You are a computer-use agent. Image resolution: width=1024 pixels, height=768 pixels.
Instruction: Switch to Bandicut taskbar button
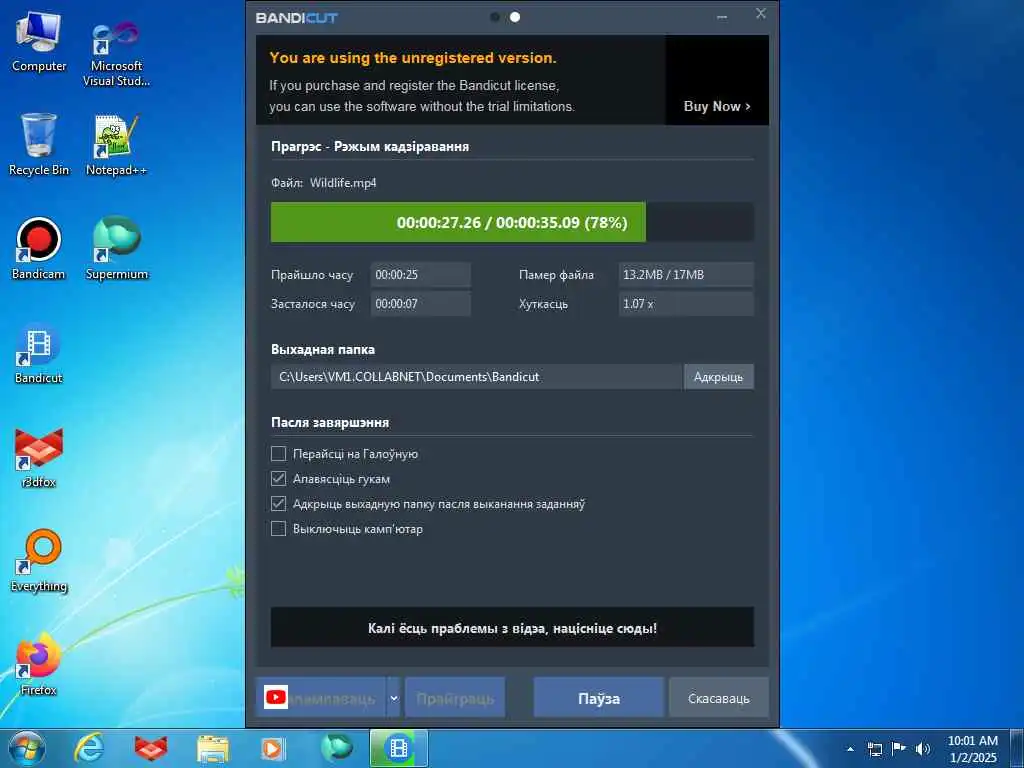[398, 748]
